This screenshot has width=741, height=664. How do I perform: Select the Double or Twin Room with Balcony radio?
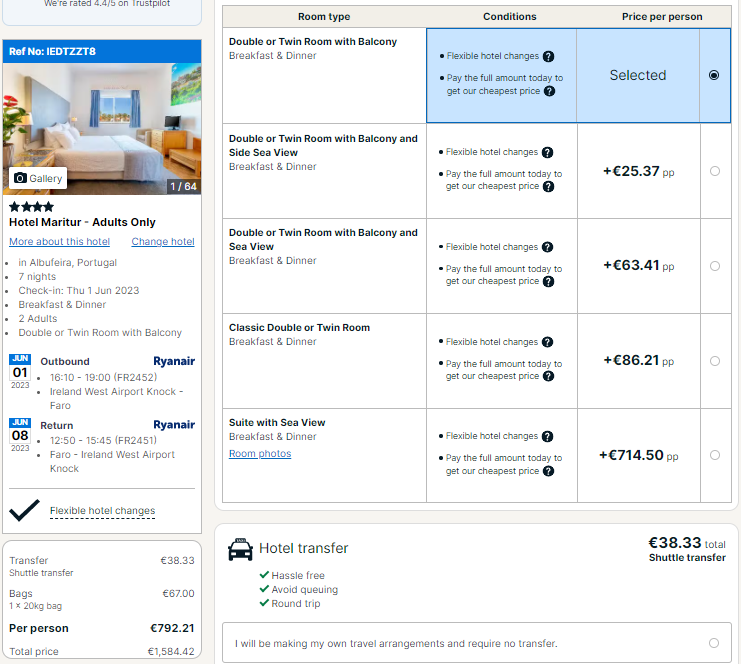(714, 75)
